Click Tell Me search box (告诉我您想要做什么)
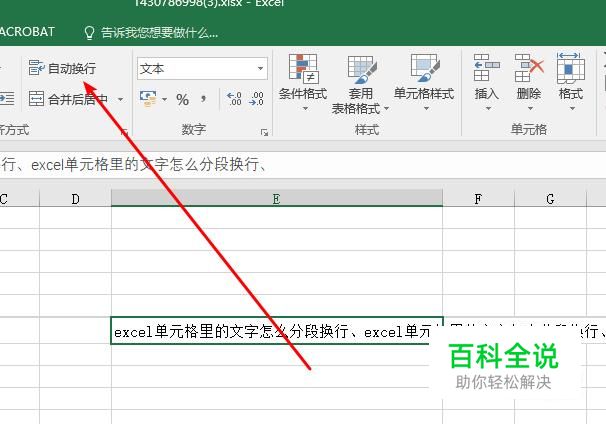The width and height of the screenshot is (606, 424). [x=159, y=33]
